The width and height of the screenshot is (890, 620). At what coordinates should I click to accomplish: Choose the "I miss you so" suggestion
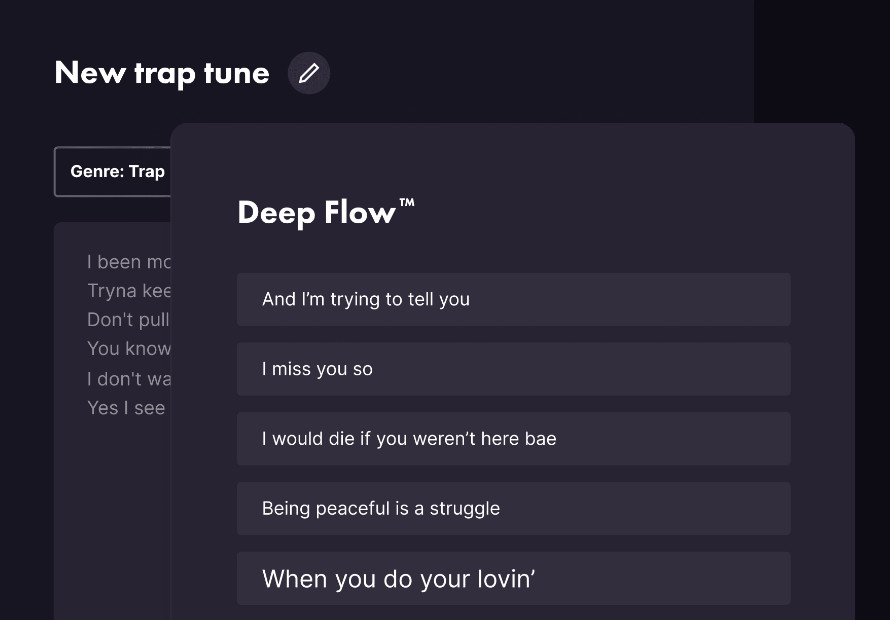click(513, 369)
